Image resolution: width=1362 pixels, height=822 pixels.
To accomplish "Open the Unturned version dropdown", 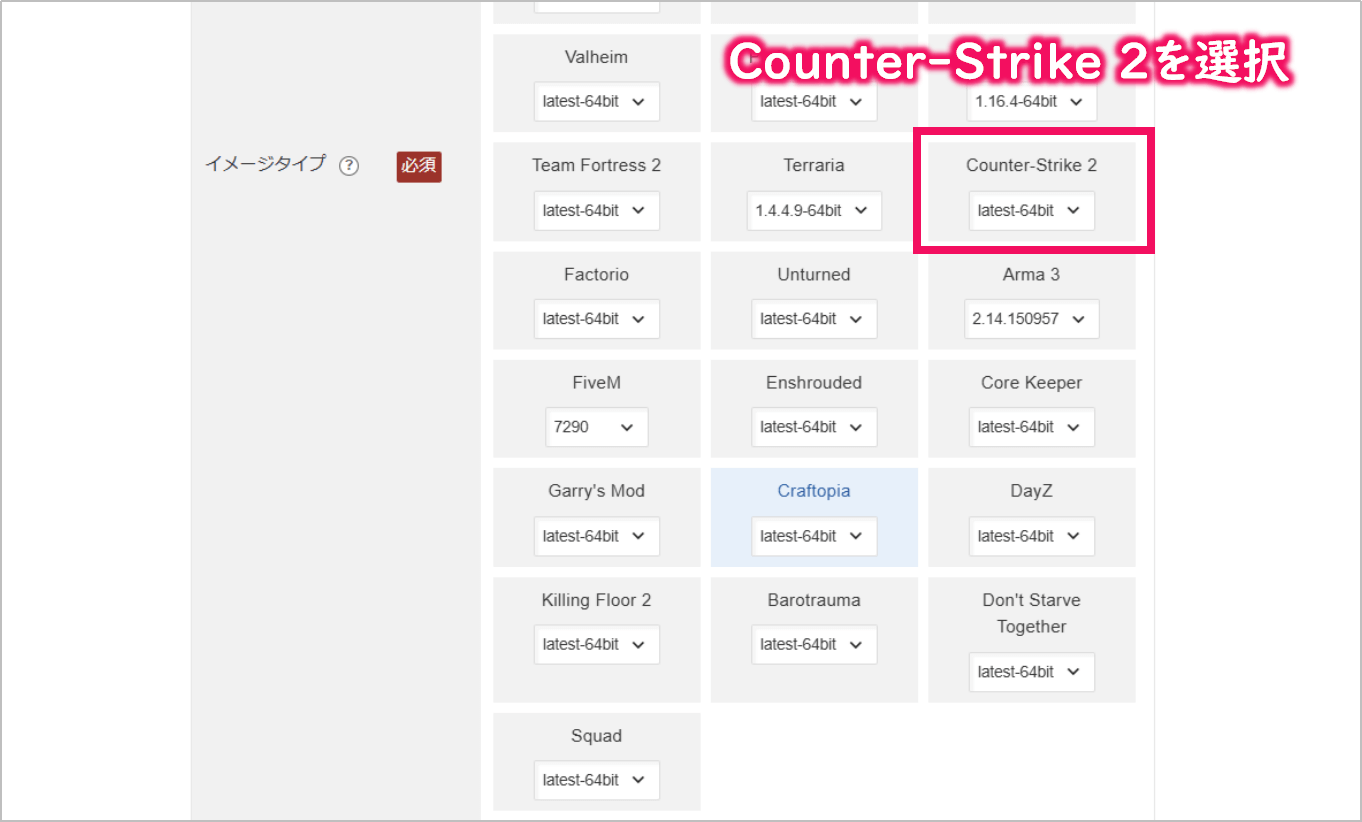I will [814, 318].
